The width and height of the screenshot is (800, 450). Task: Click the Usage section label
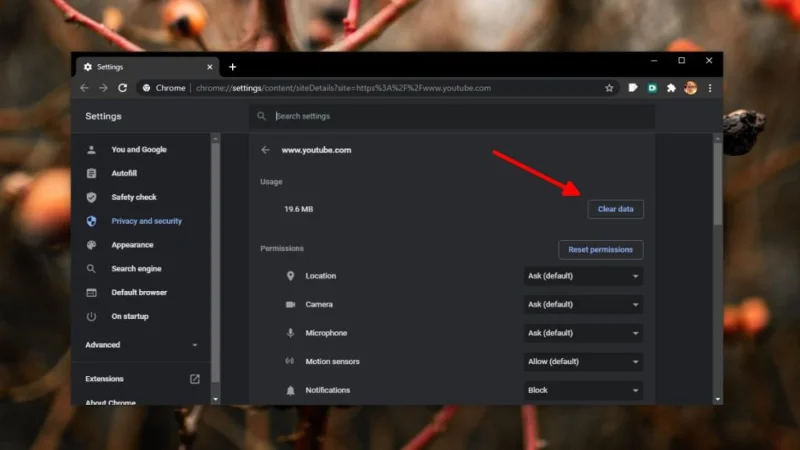[271, 182]
